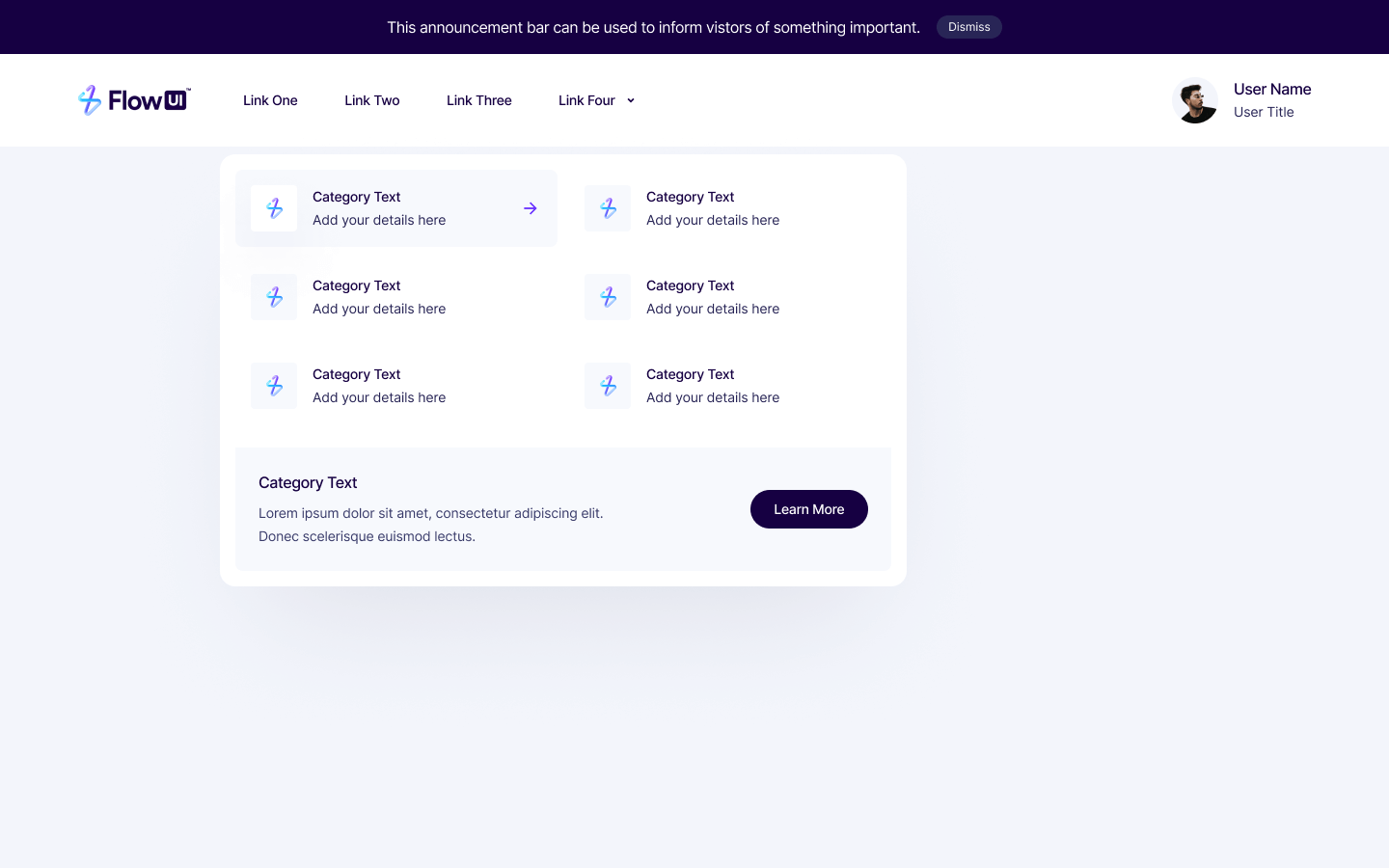The image size is (1389, 868).
Task: Click the Learn More button
Action: pos(809,509)
